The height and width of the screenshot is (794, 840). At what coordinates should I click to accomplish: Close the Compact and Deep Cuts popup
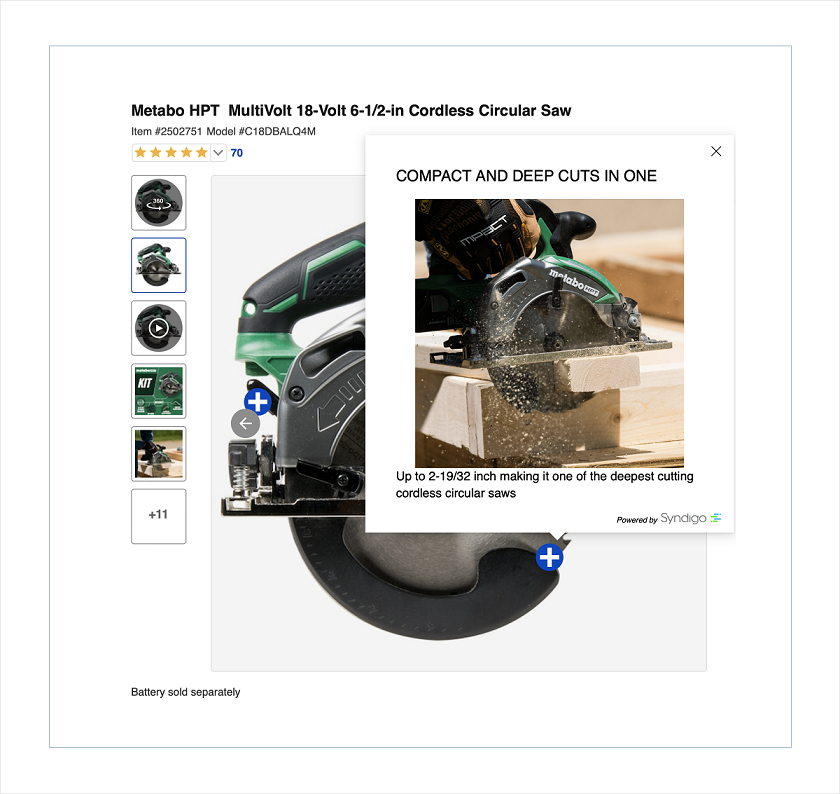(x=716, y=151)
